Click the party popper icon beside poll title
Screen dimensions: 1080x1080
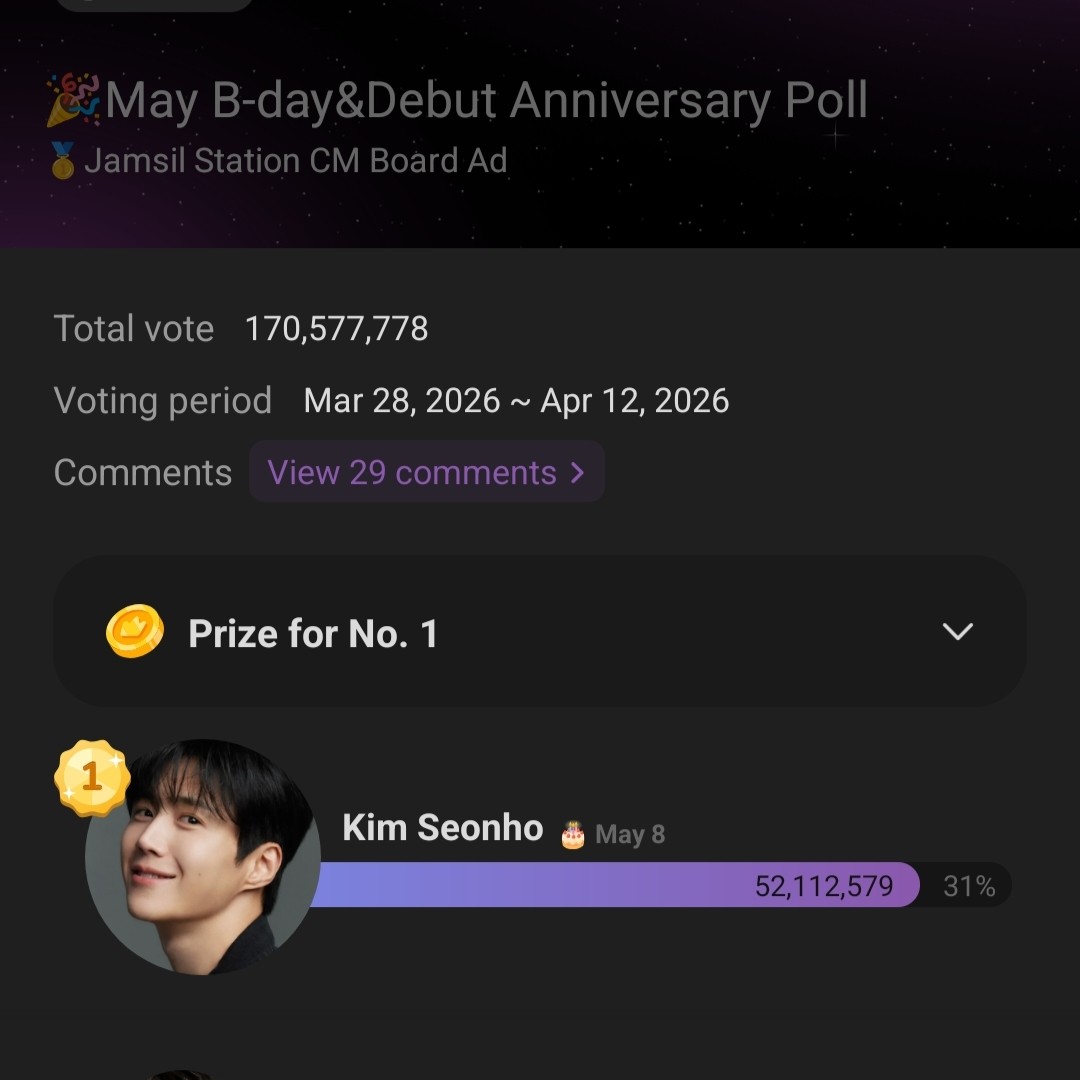74,101
